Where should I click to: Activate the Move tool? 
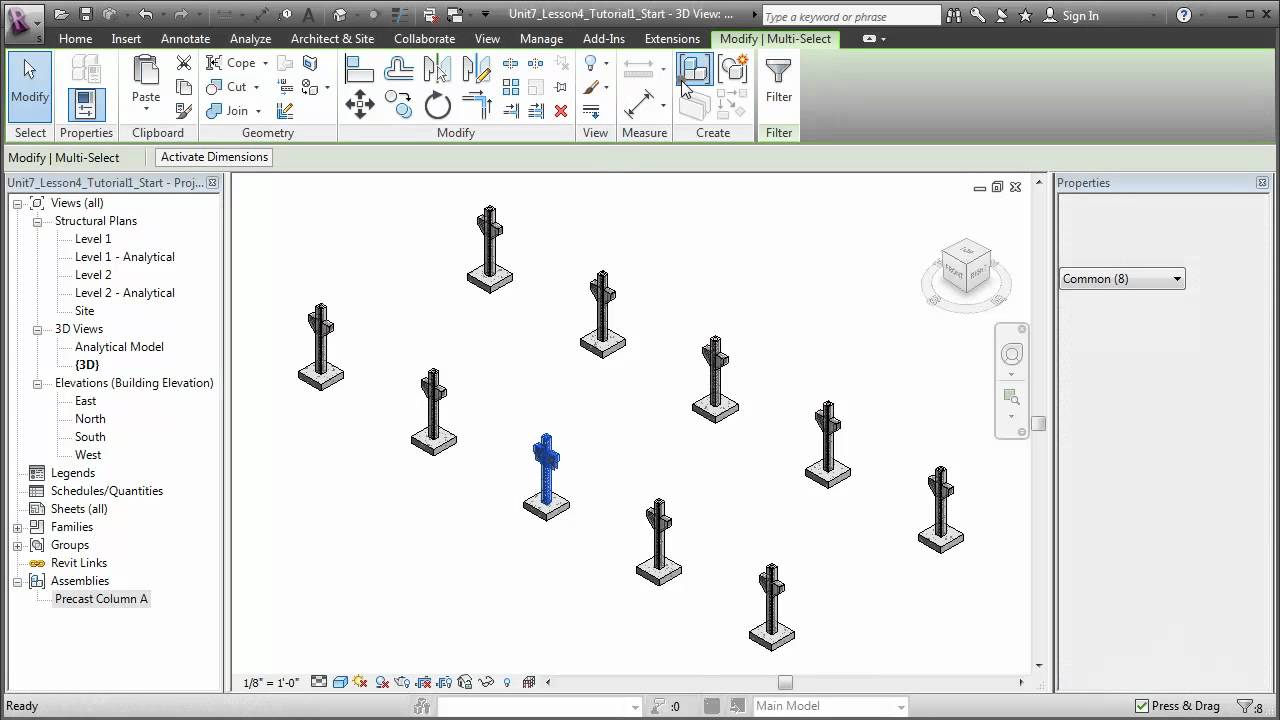click(x=359, y=105)
